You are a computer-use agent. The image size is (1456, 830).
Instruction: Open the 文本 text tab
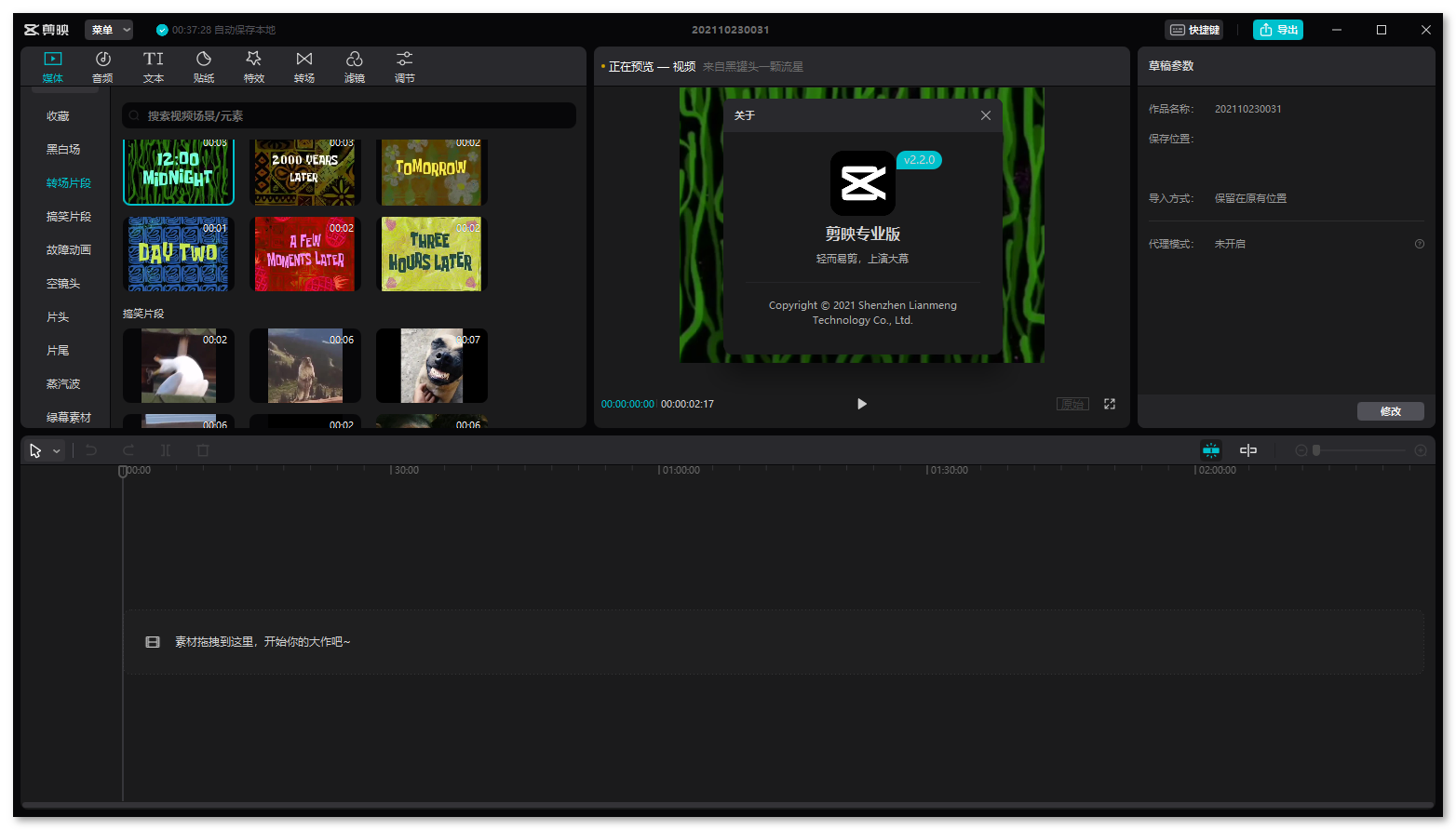tap(154, 67)
